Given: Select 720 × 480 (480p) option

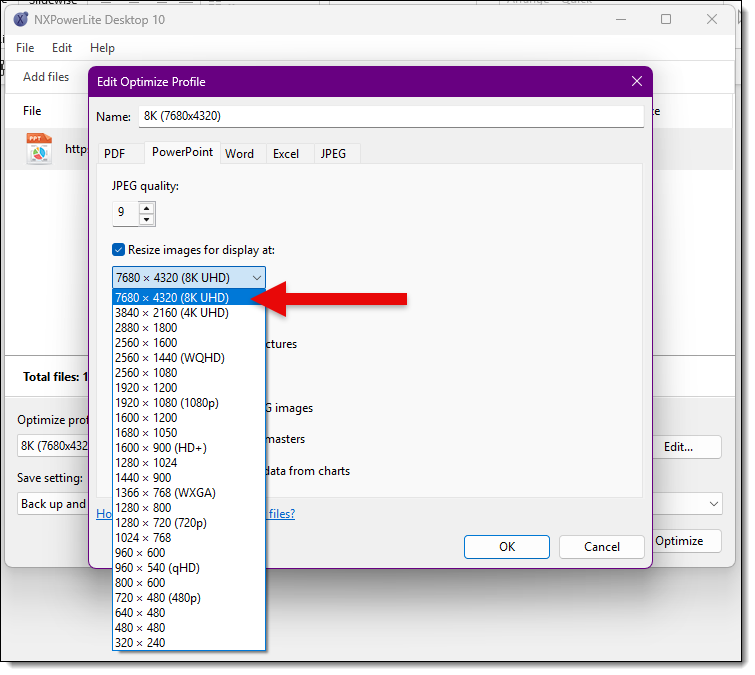Looking at the screenshot, I should pyautogui.click(x=189, y=598).
